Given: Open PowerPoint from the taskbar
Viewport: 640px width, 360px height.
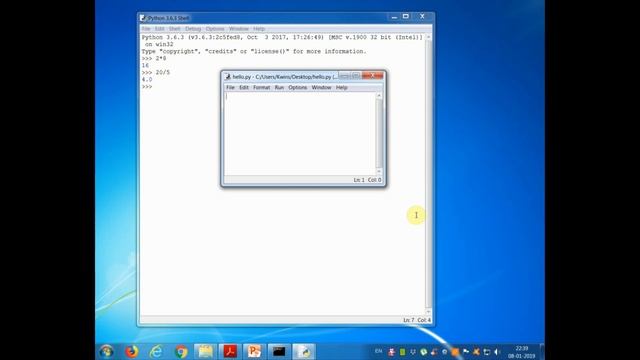Looking at the screenshot, I should coord(254,351).
